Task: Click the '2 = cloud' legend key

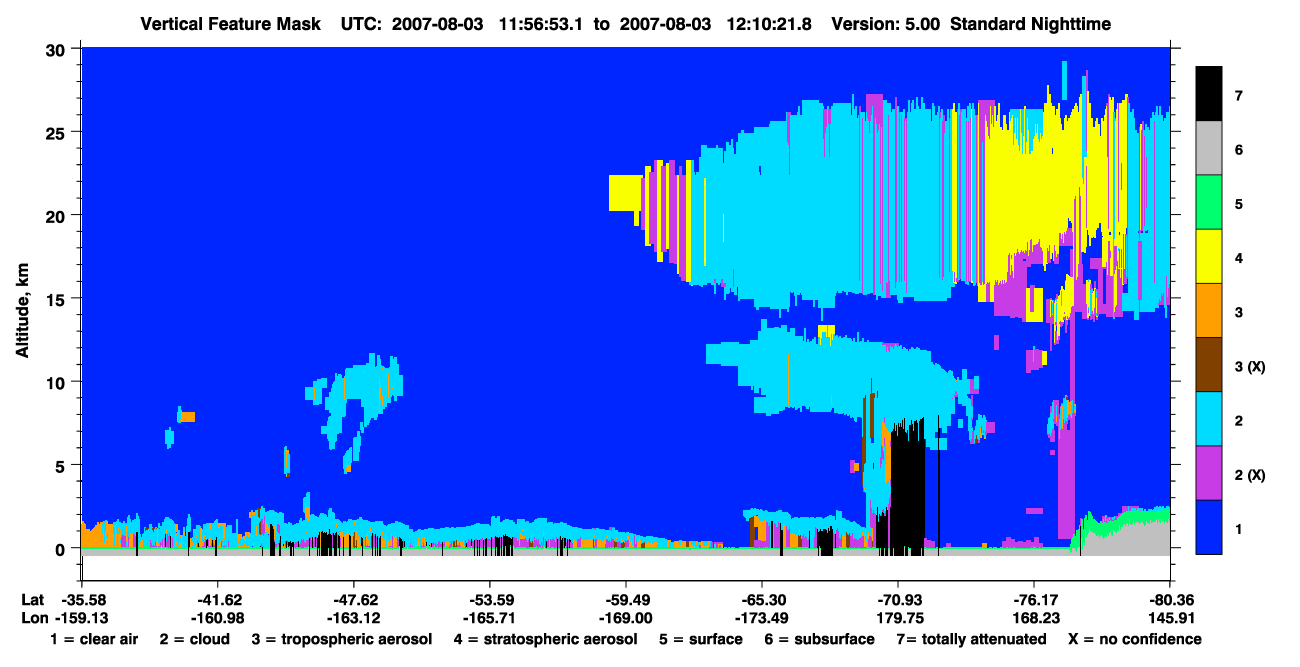Action: pyautogui.click(x=194, y=639)
